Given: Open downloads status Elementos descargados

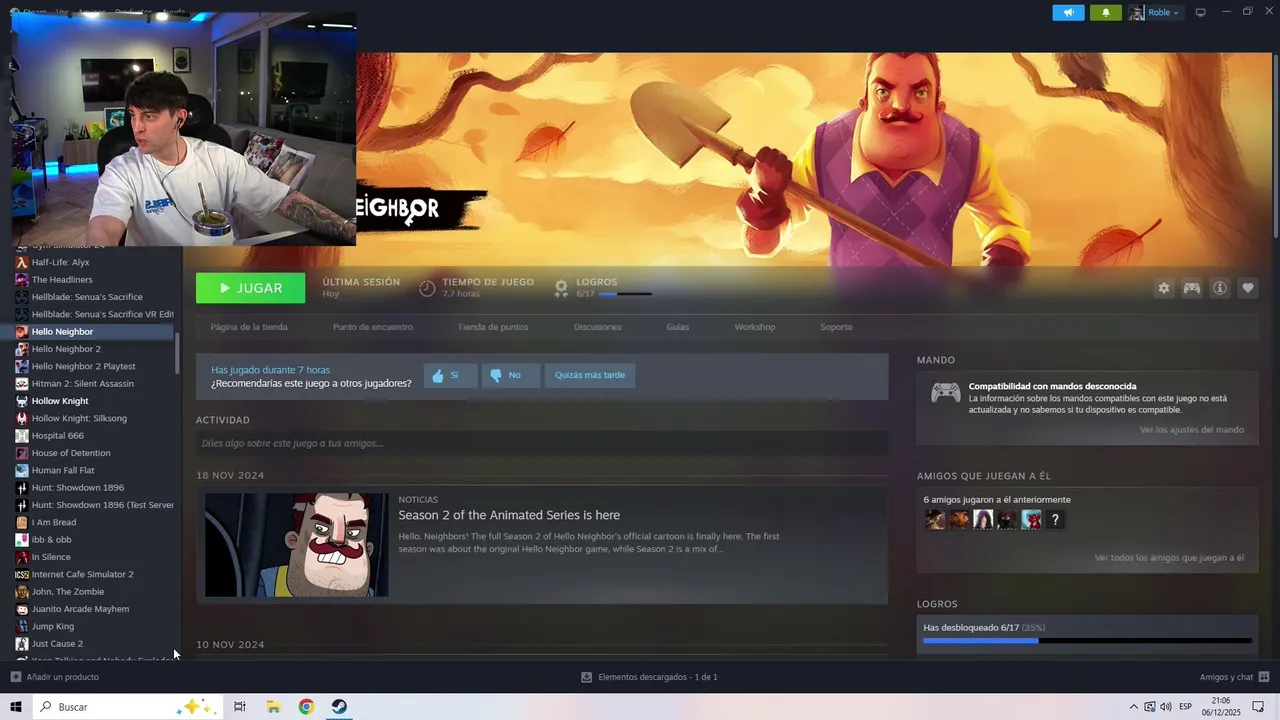Looking at the screenshot, I should [x=649, y=677].
